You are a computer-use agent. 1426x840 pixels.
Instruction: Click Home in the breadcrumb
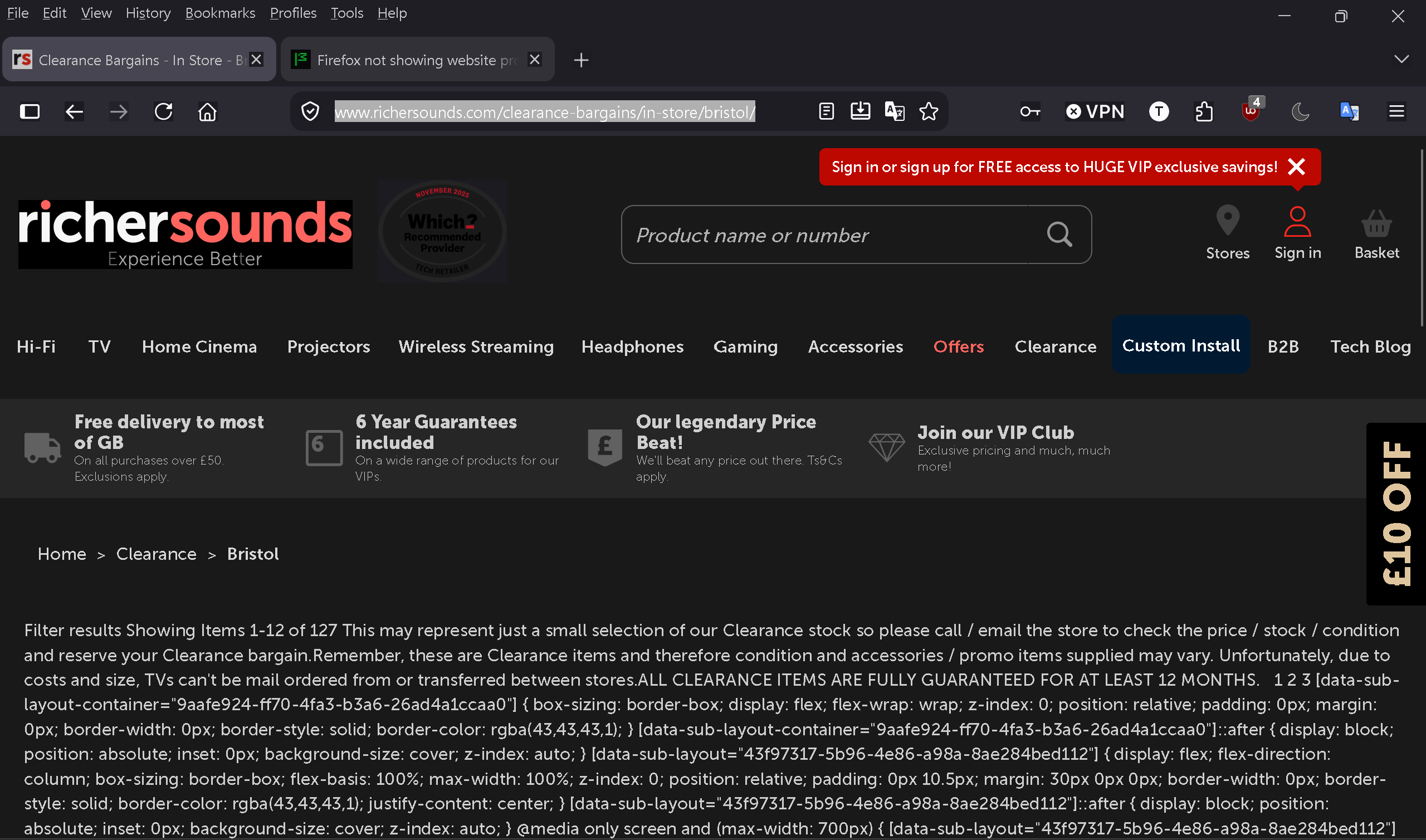[x=62, y=554]
